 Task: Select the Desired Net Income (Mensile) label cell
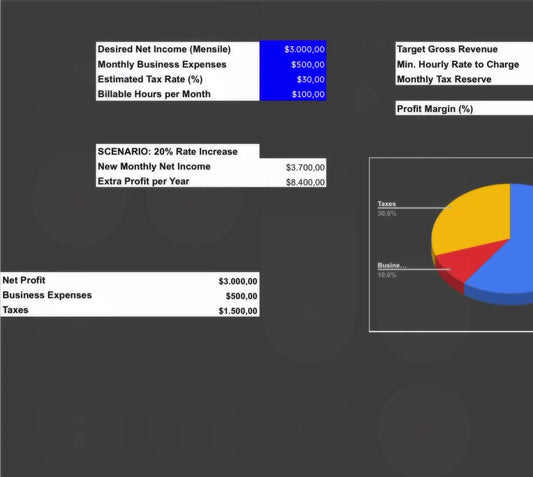[177, 49]
